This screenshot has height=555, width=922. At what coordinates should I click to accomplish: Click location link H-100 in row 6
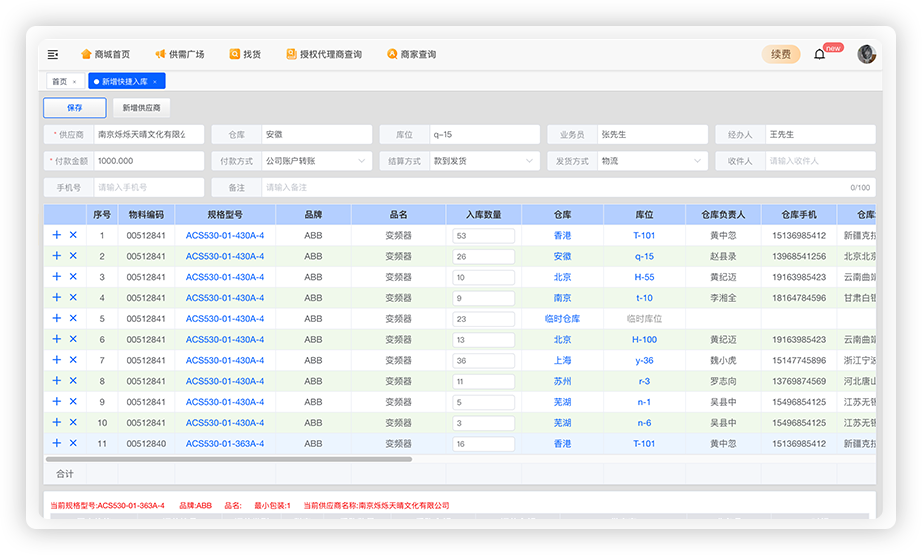tap(644, 340)
